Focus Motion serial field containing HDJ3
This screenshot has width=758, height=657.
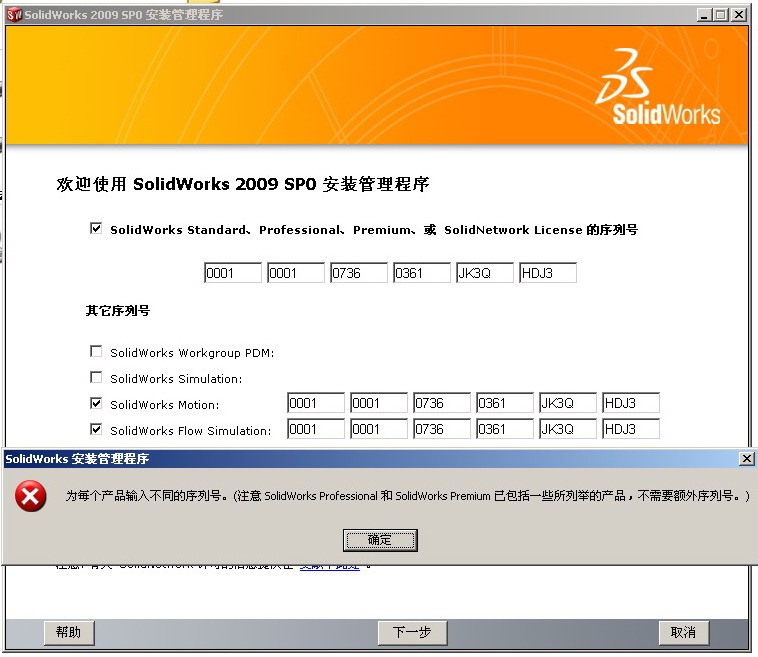[x=631, y=403]
